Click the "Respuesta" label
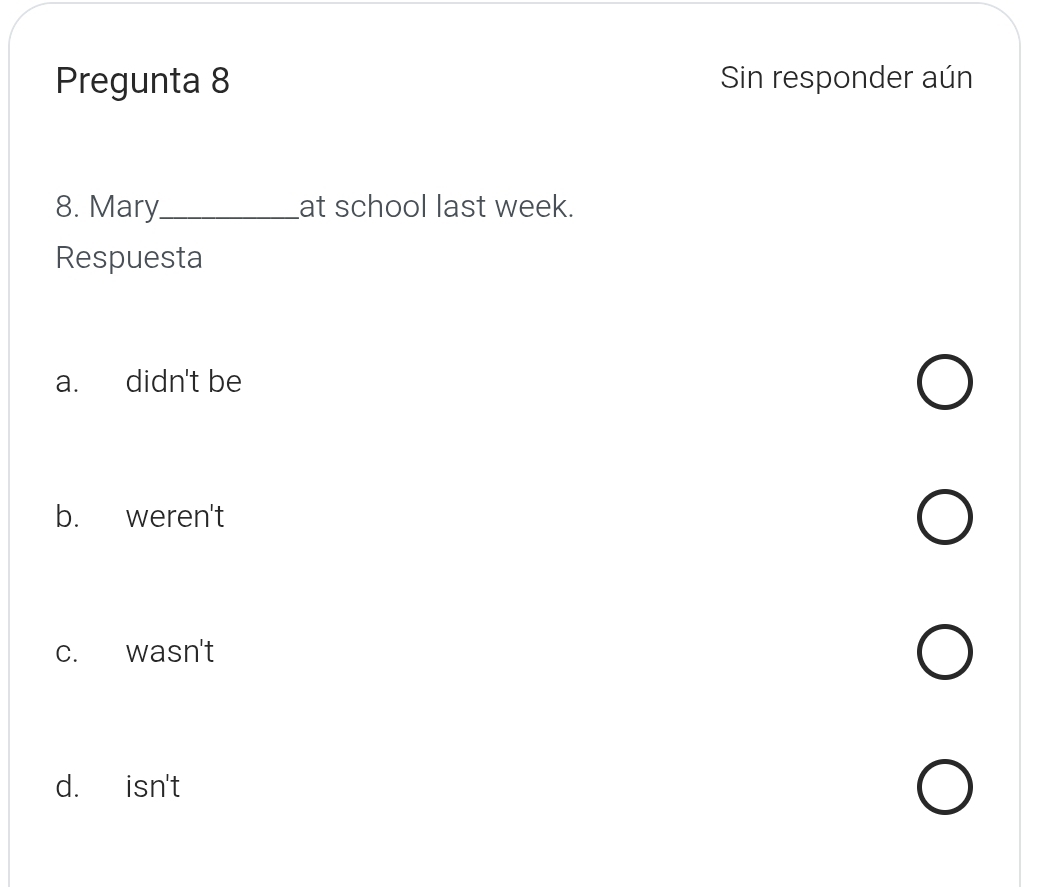Image resolution: width=1054 pixels, height=887 pixels. pyautogui.click(x=129, y=257)
